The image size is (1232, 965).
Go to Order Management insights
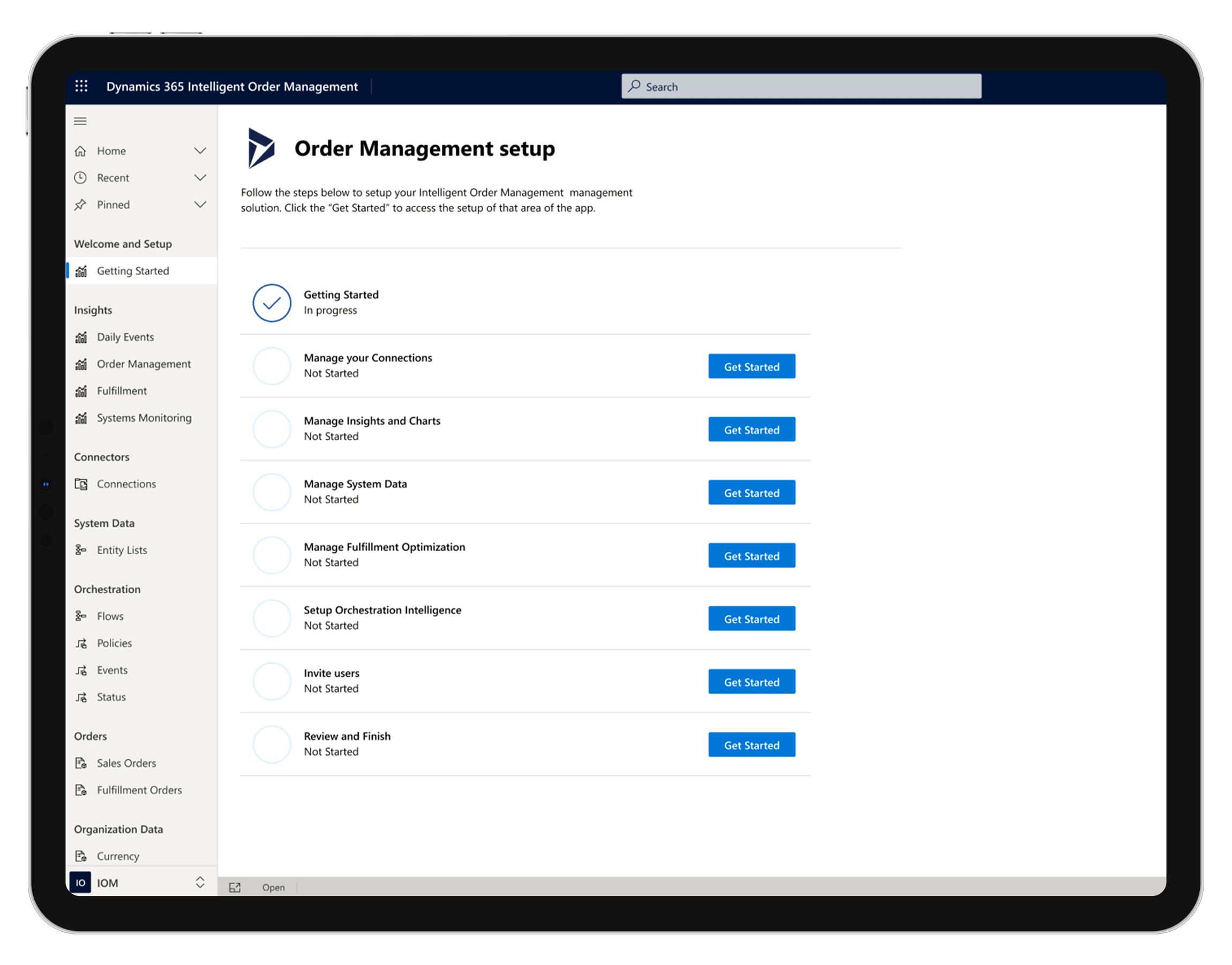coord(141,364)
